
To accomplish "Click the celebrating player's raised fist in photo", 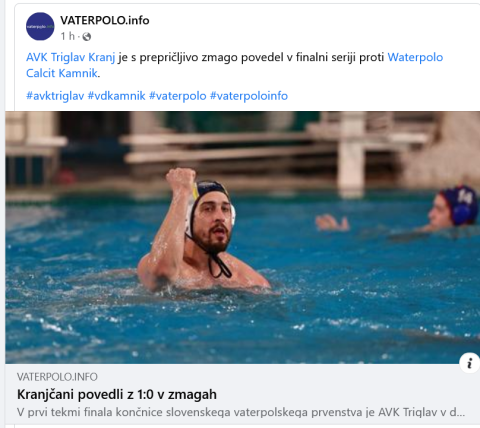I will coord(180,179).
